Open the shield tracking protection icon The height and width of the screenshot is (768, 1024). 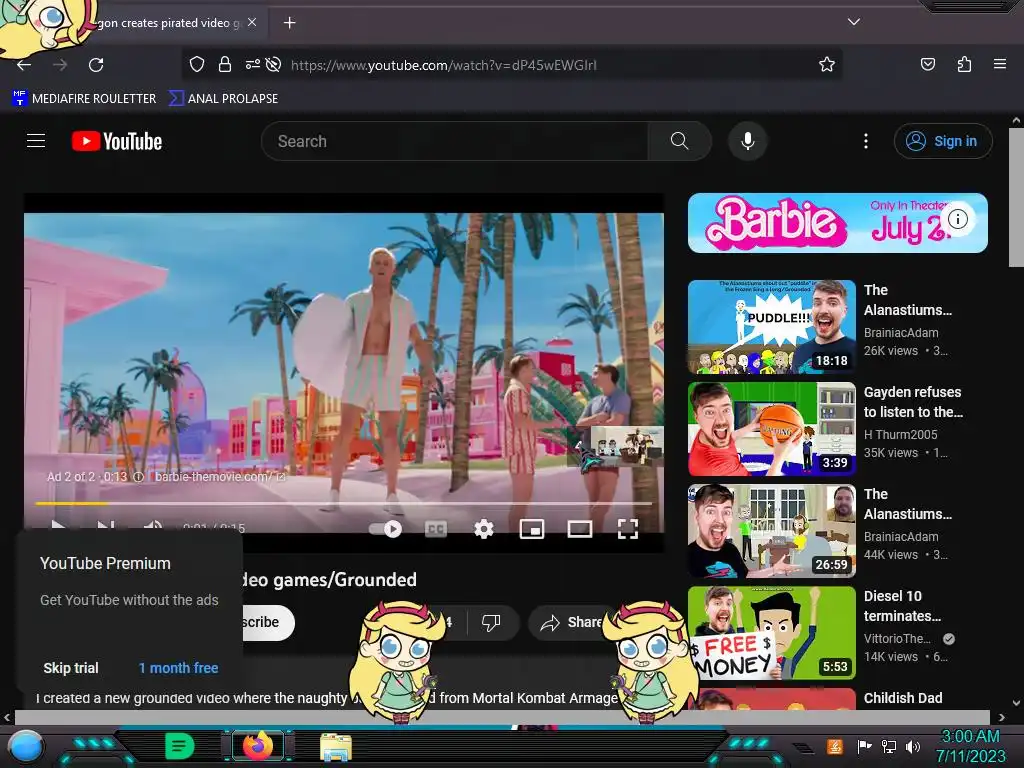197,64
